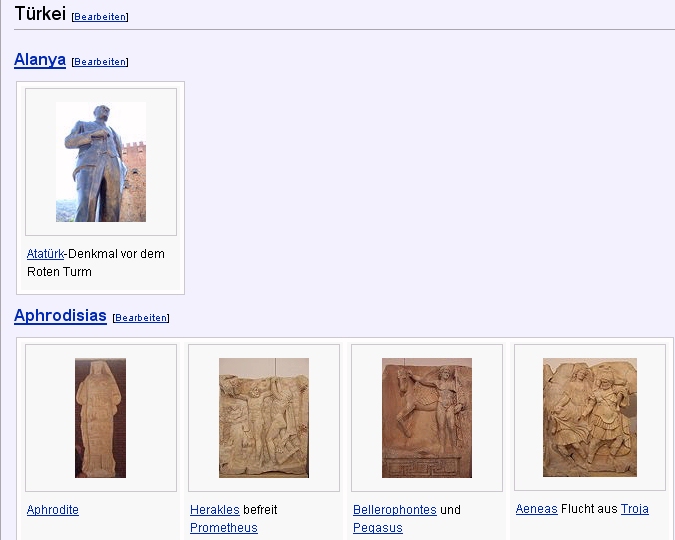
Task: Follow the Aeneas caption link
Action: pos(536,509)
